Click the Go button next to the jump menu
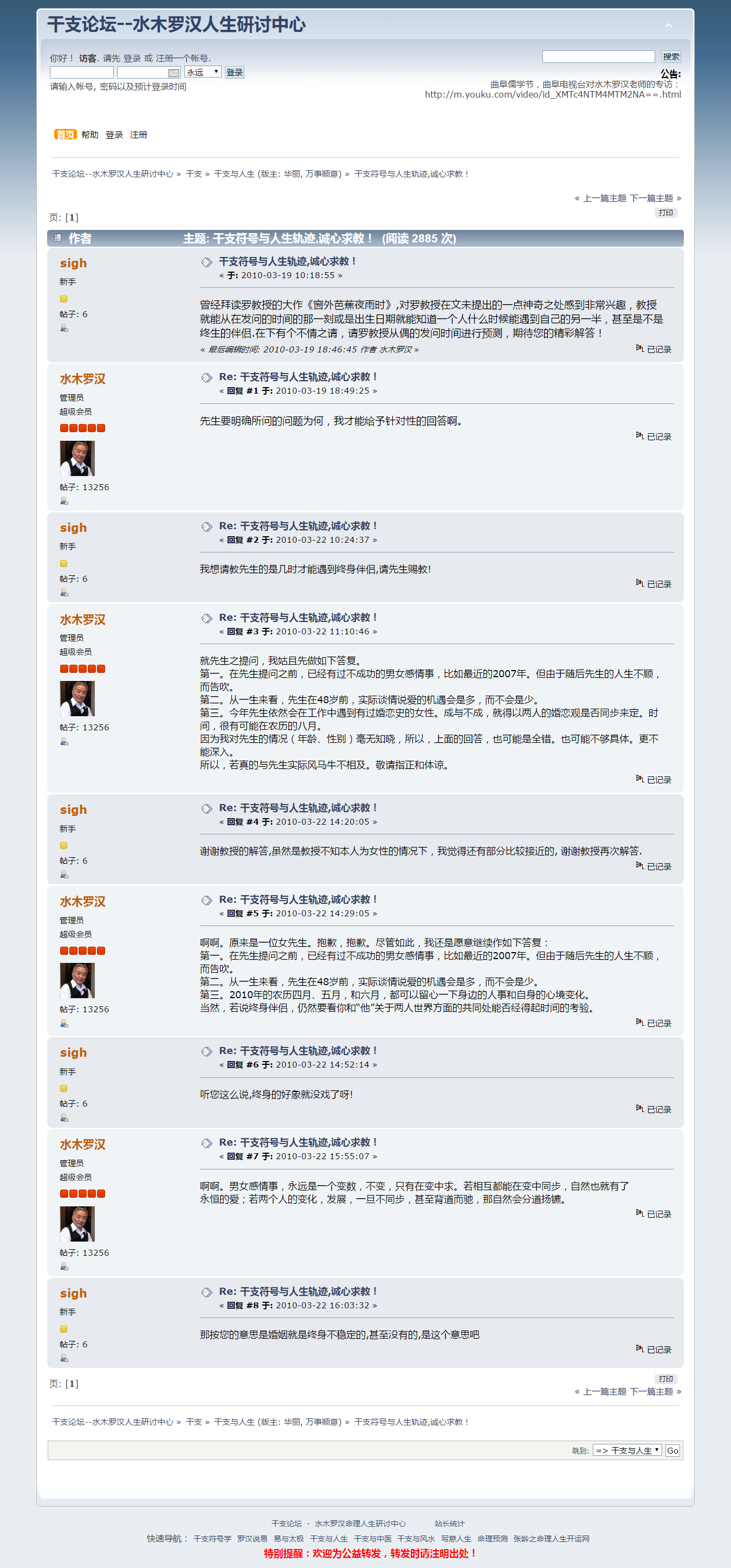This screenshot has height=1568, width=731. pos(672,1450)
